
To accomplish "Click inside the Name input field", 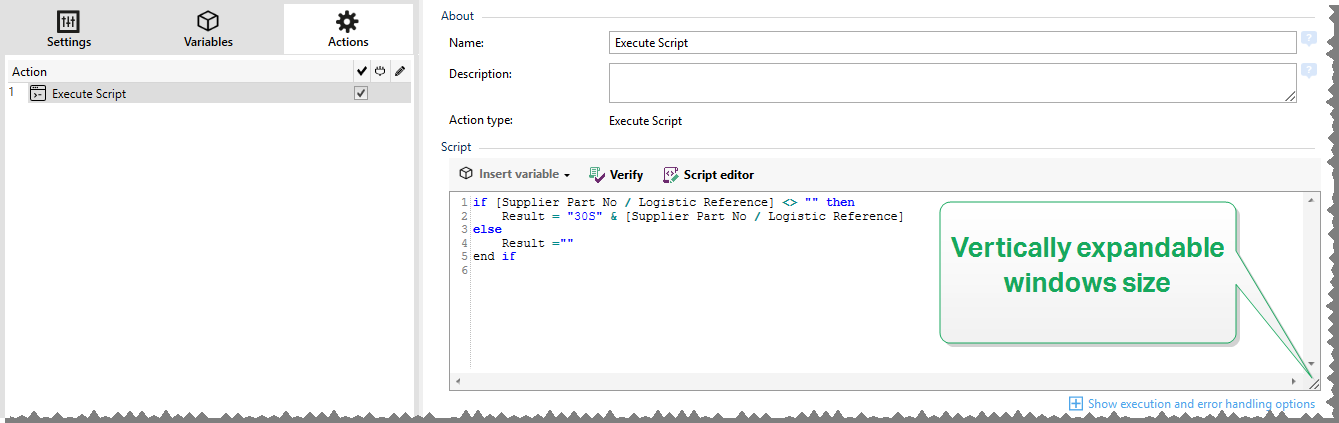I will pos(952,42).
